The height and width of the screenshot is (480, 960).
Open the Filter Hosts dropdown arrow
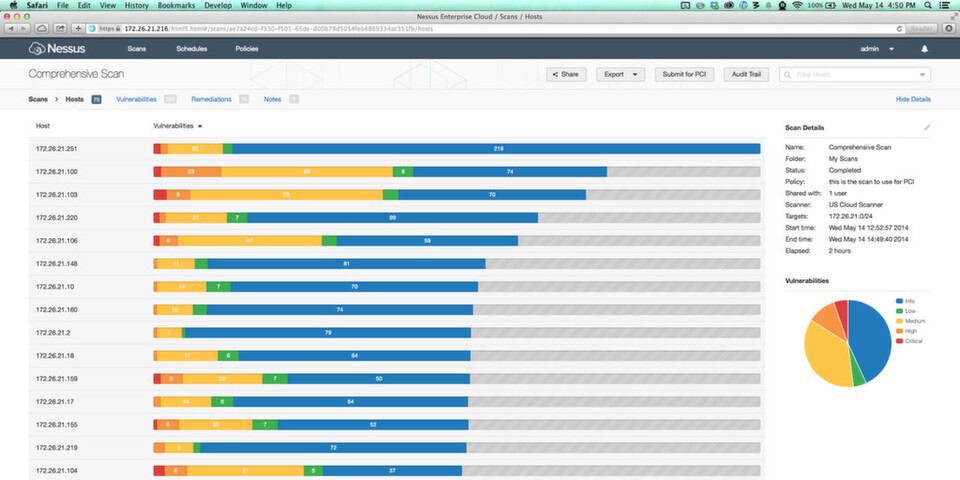pos(922,75)
